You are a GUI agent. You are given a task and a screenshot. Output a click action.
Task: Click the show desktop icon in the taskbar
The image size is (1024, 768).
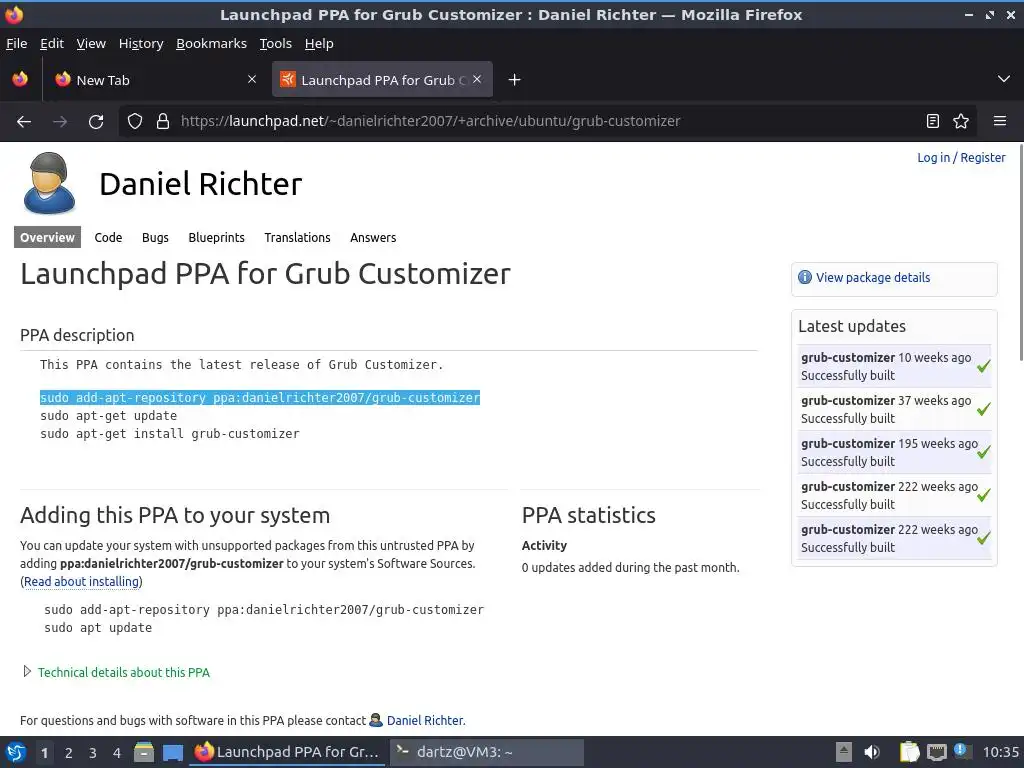click(x=173, y=753)
